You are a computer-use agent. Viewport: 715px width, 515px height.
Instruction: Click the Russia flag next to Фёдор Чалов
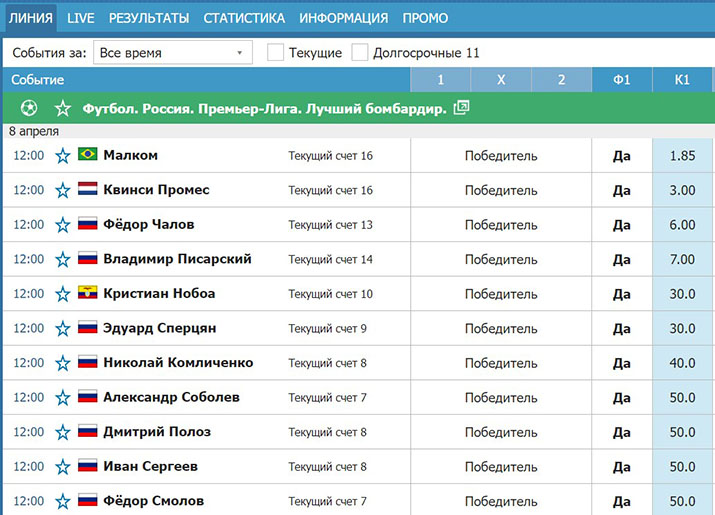[88, 223]
